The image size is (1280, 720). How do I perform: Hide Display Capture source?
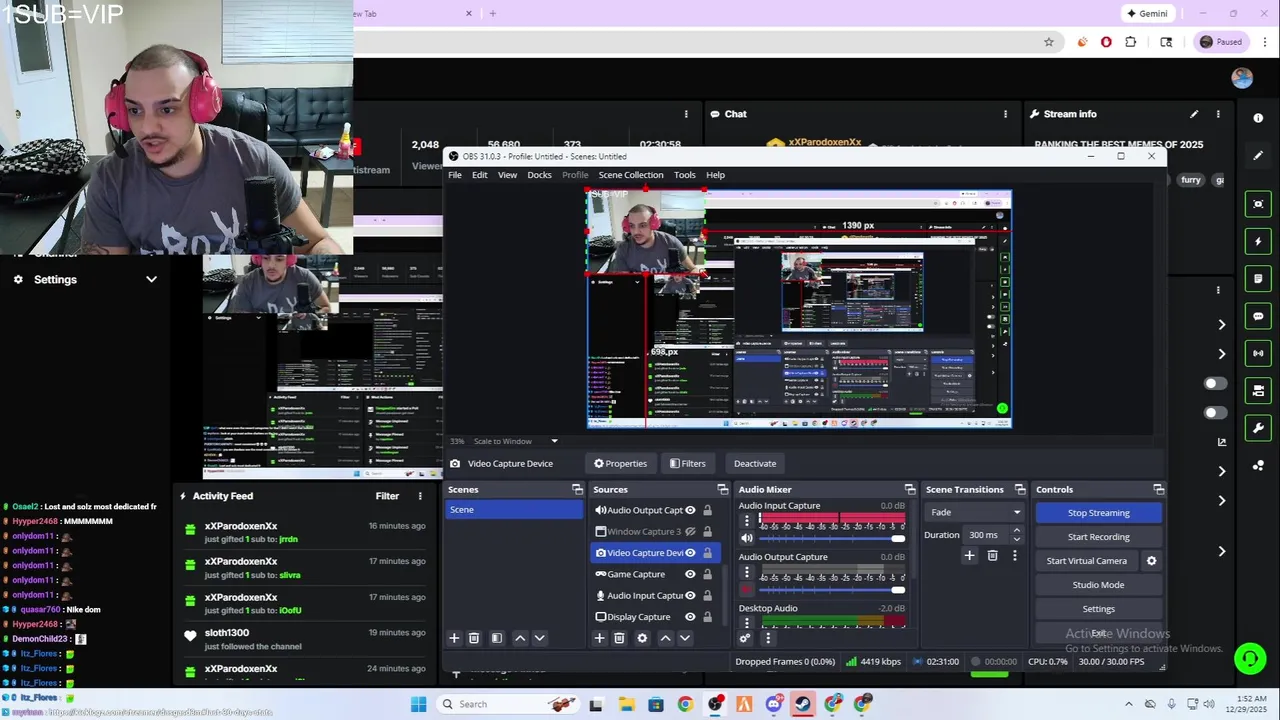[690, 617]
